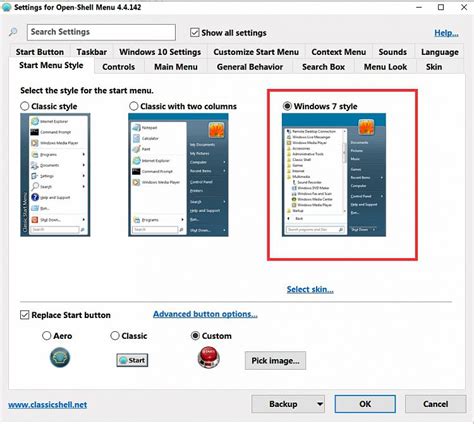Click the Aero shell start button icon

click(60, 357)
